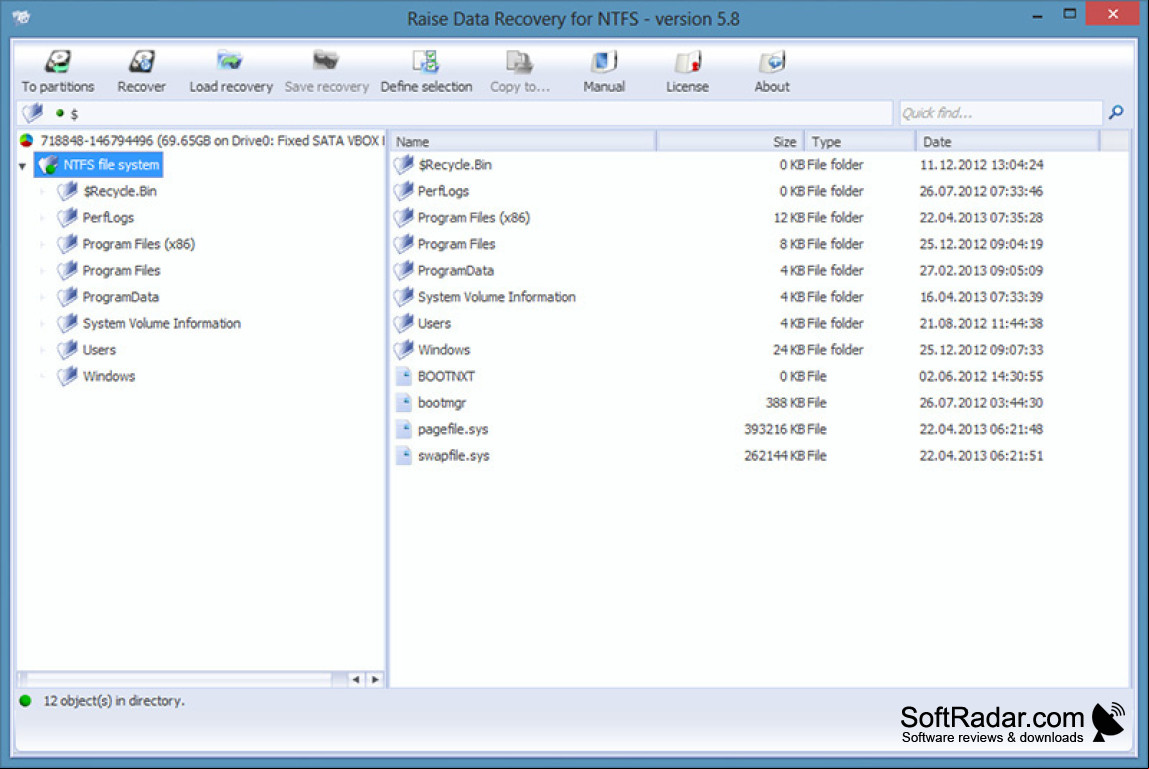
Task: Select the drive partition pie icon
Action: pos(26,140)
